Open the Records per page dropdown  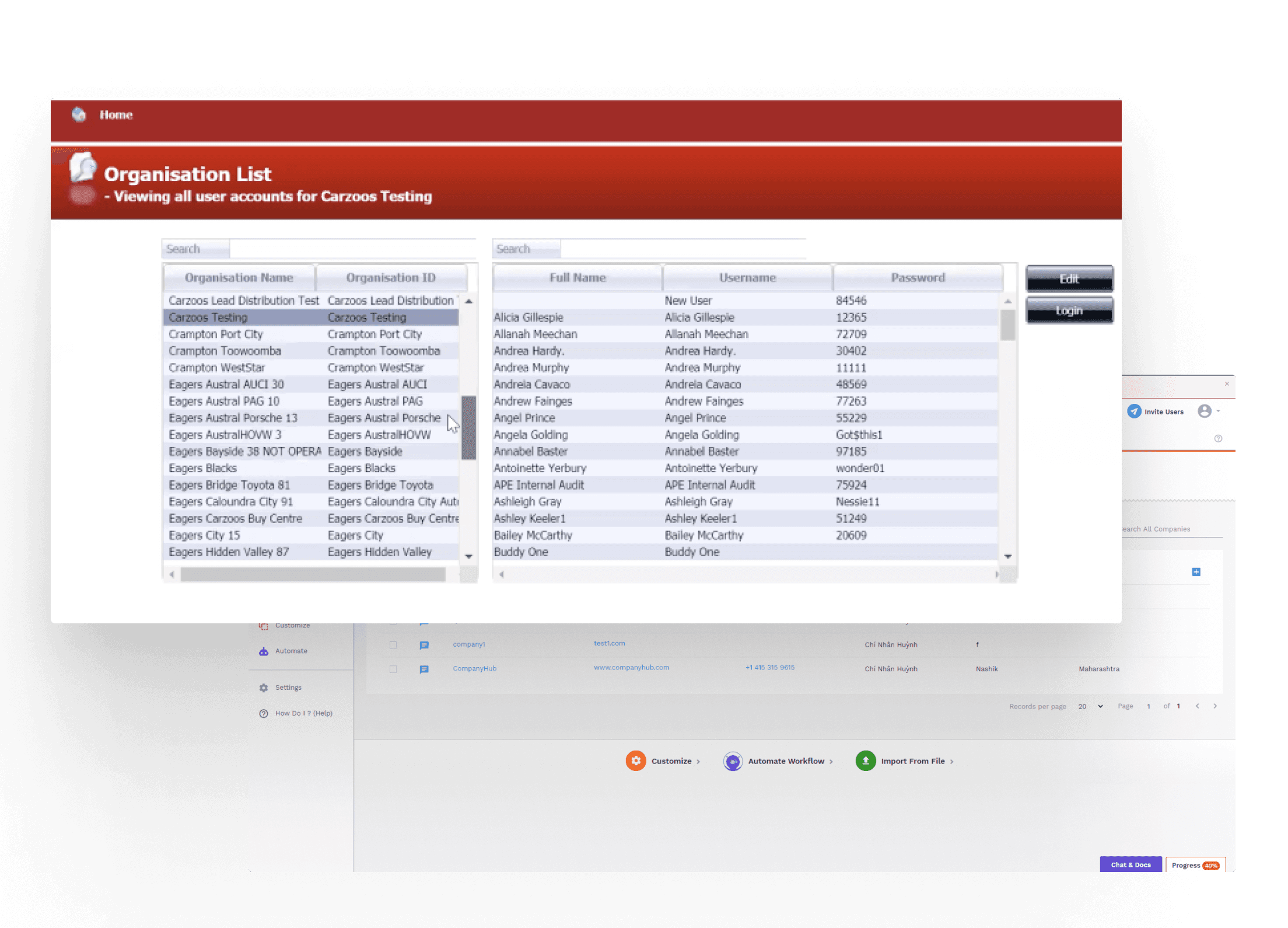pyautogui.click(x=1090, y=706)
